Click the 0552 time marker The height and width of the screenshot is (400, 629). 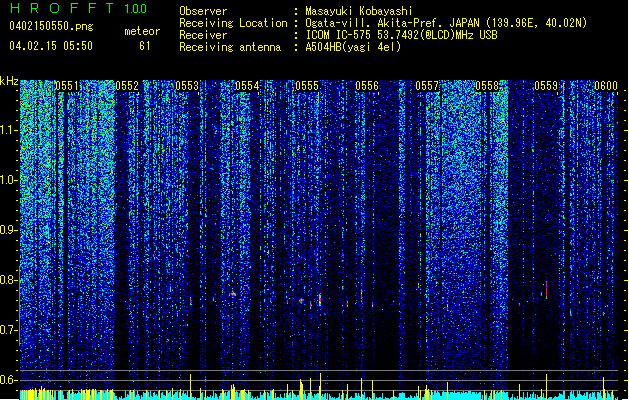pyautogui.click(x=127, y=86)
